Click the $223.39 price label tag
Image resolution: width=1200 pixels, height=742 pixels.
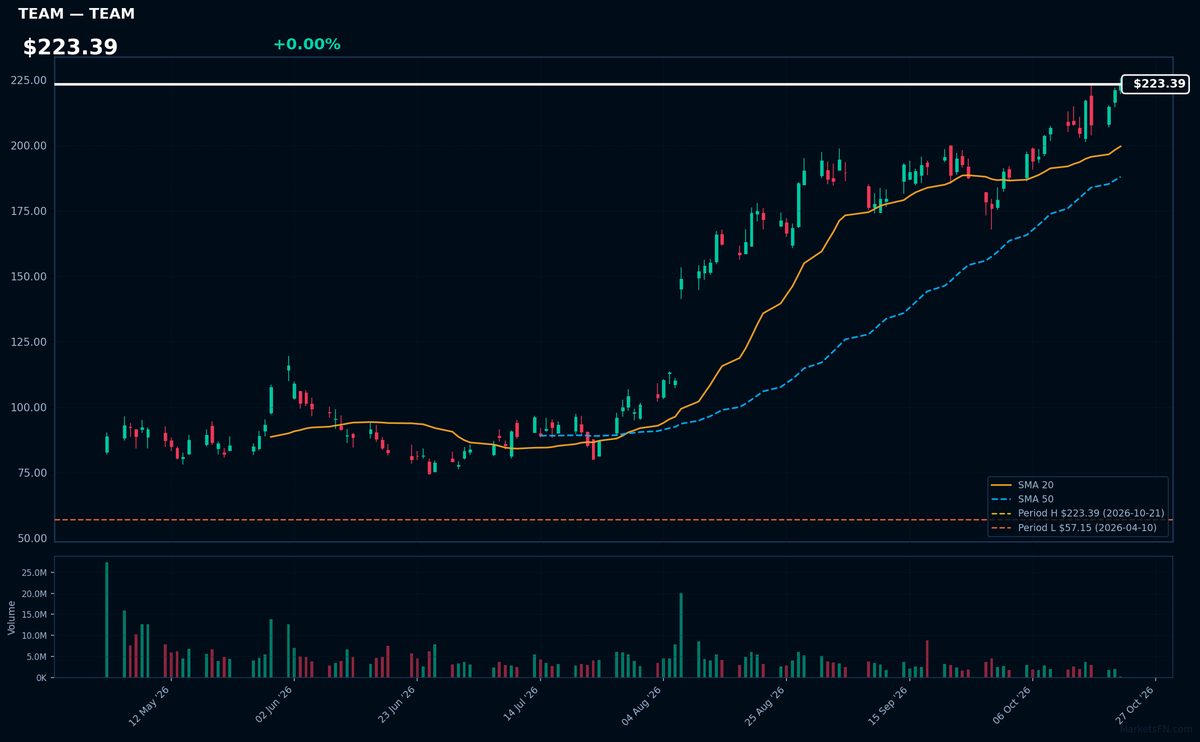(1155, 84)
